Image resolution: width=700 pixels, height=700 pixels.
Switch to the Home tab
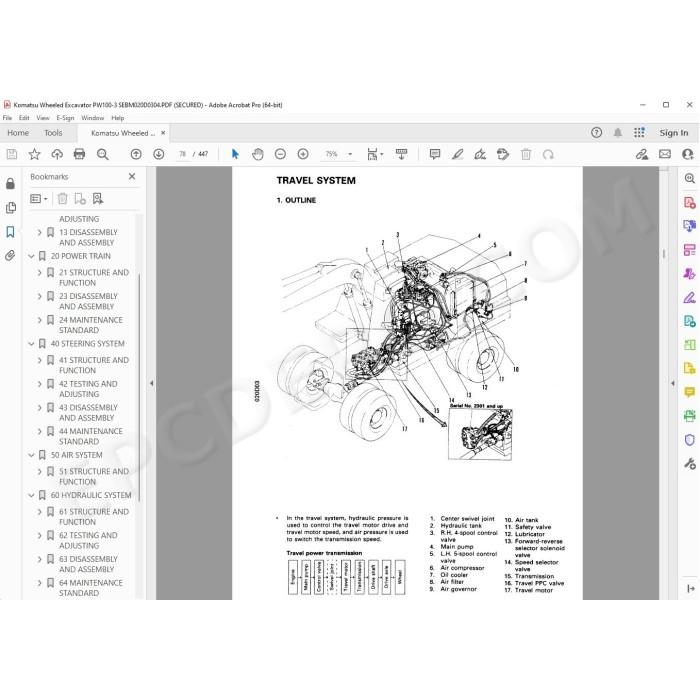tap(18, 133)
